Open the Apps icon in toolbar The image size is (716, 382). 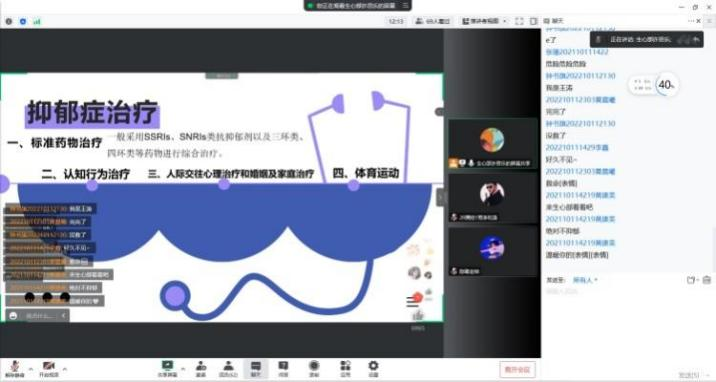(345, 368)
